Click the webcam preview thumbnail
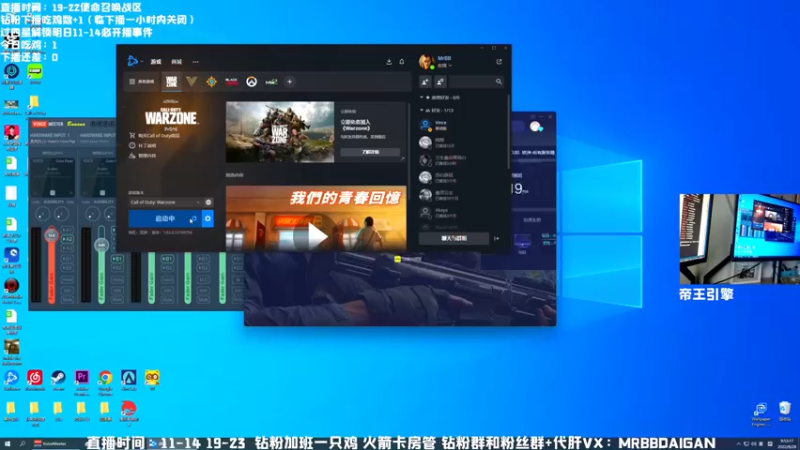This screenshot has height=450, width=800. point(739,239)
